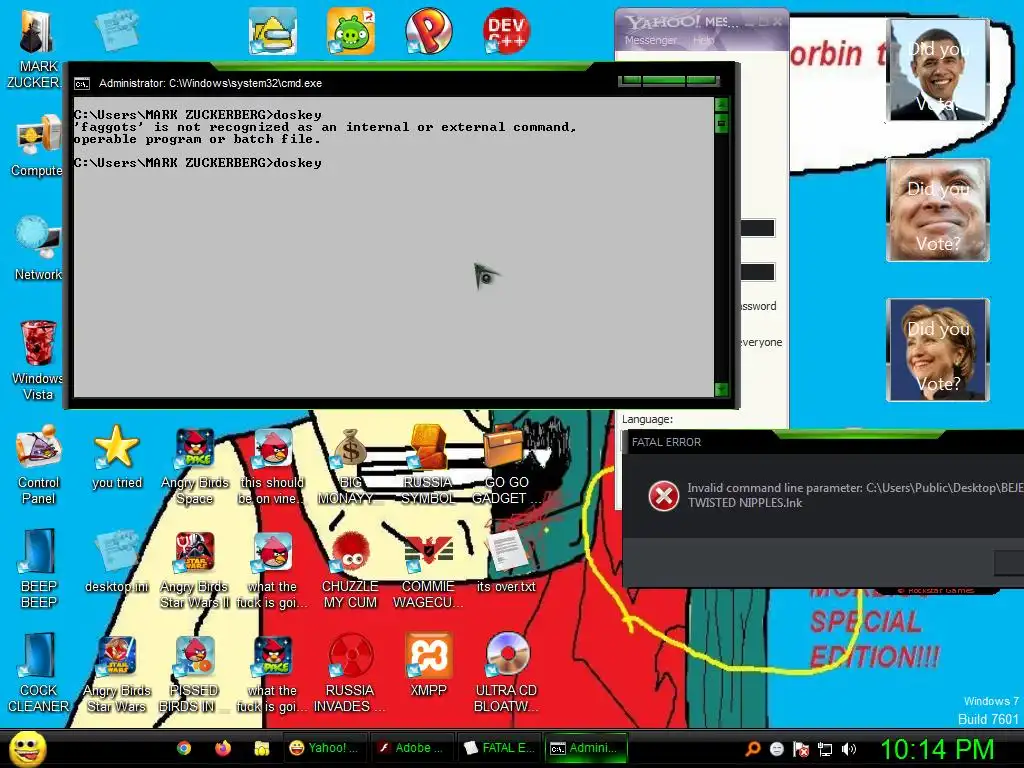
Task: Open the red recycle bin labeled Windows Vista
Action: coord(38,360)
